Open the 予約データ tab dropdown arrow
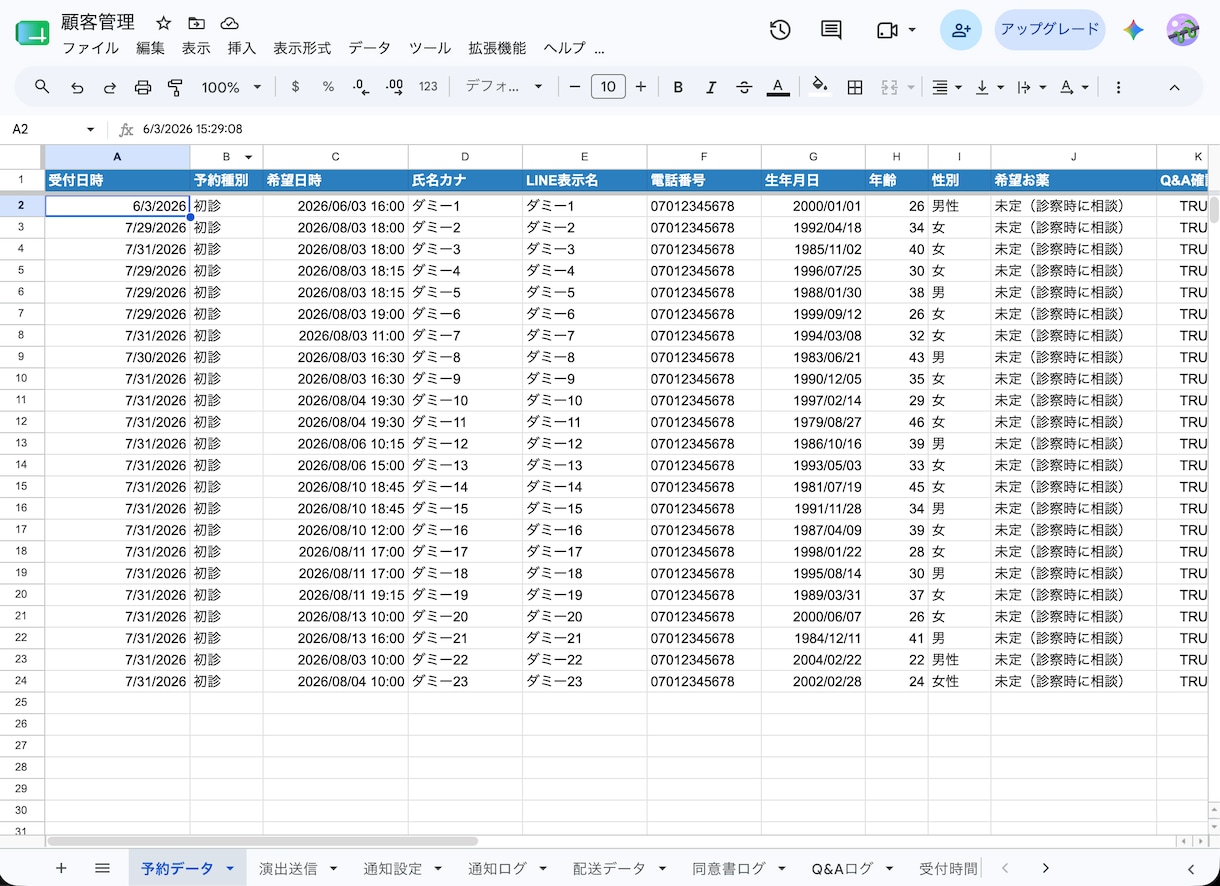 (231, 868)
